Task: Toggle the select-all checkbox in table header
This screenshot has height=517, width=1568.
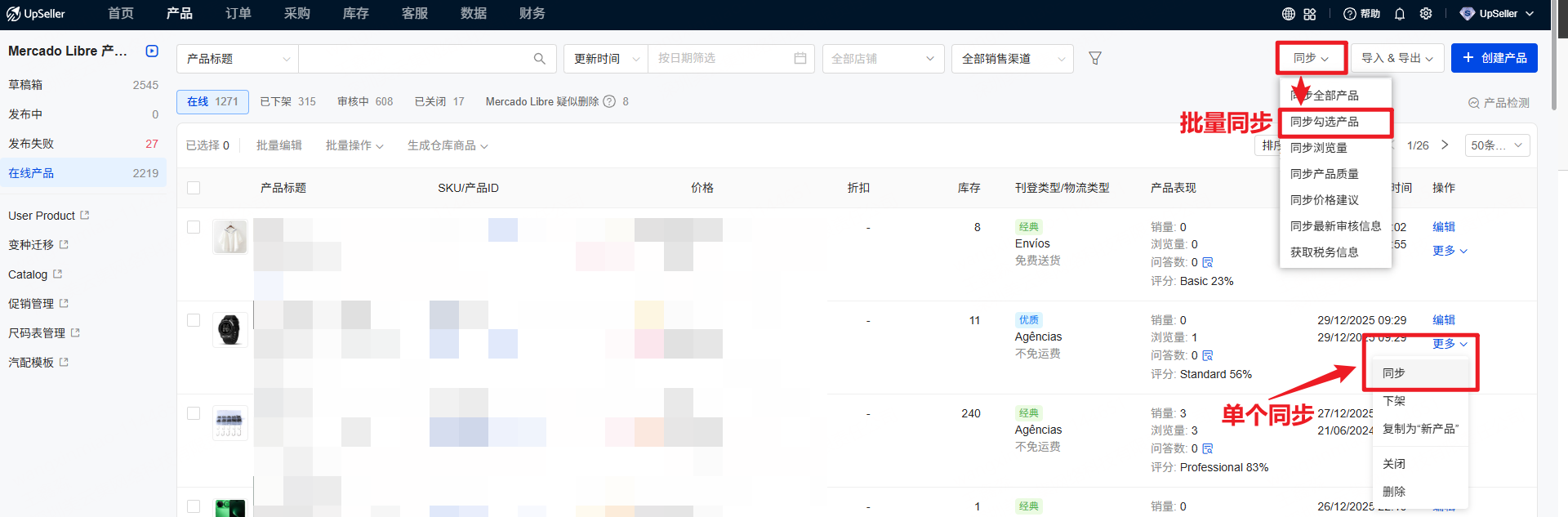Action: [194, 188]
